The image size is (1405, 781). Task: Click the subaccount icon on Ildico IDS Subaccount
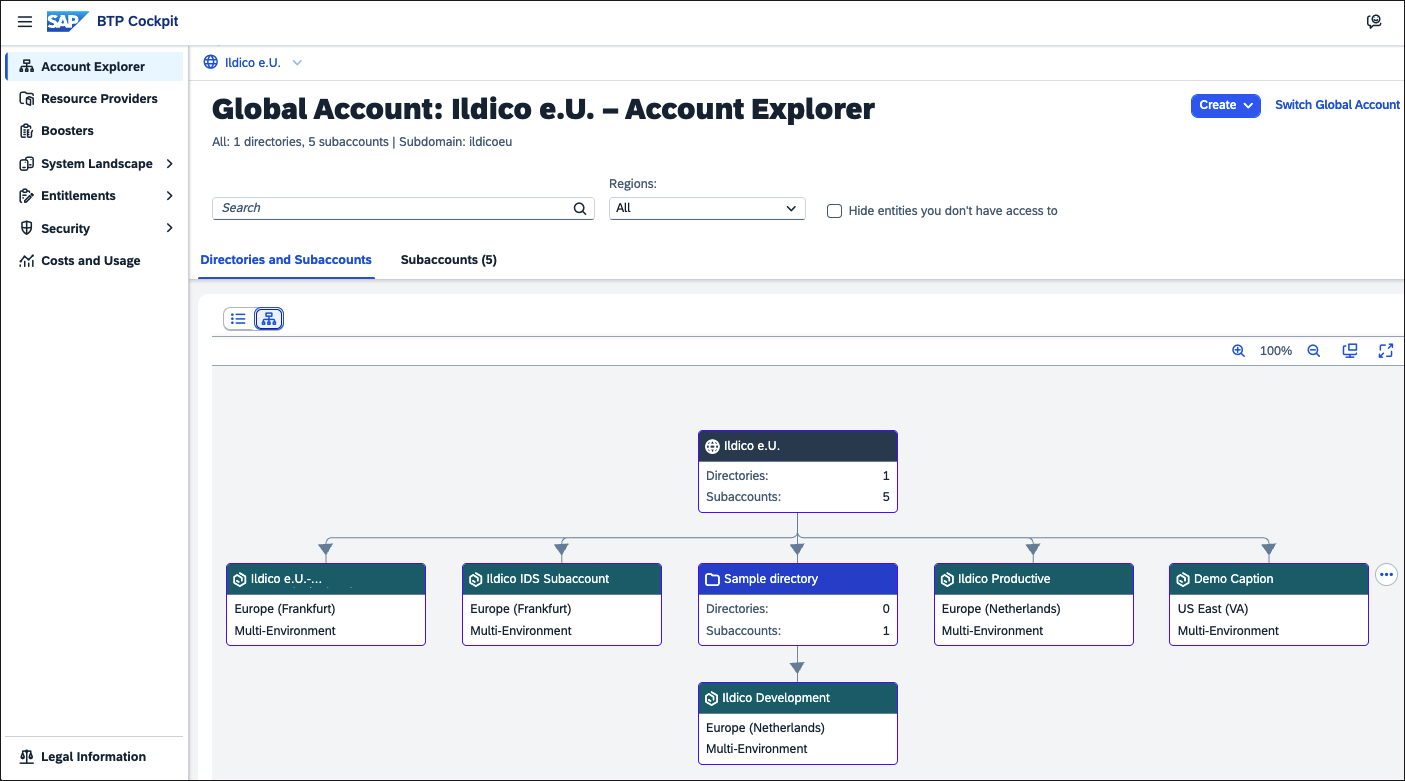476,579
